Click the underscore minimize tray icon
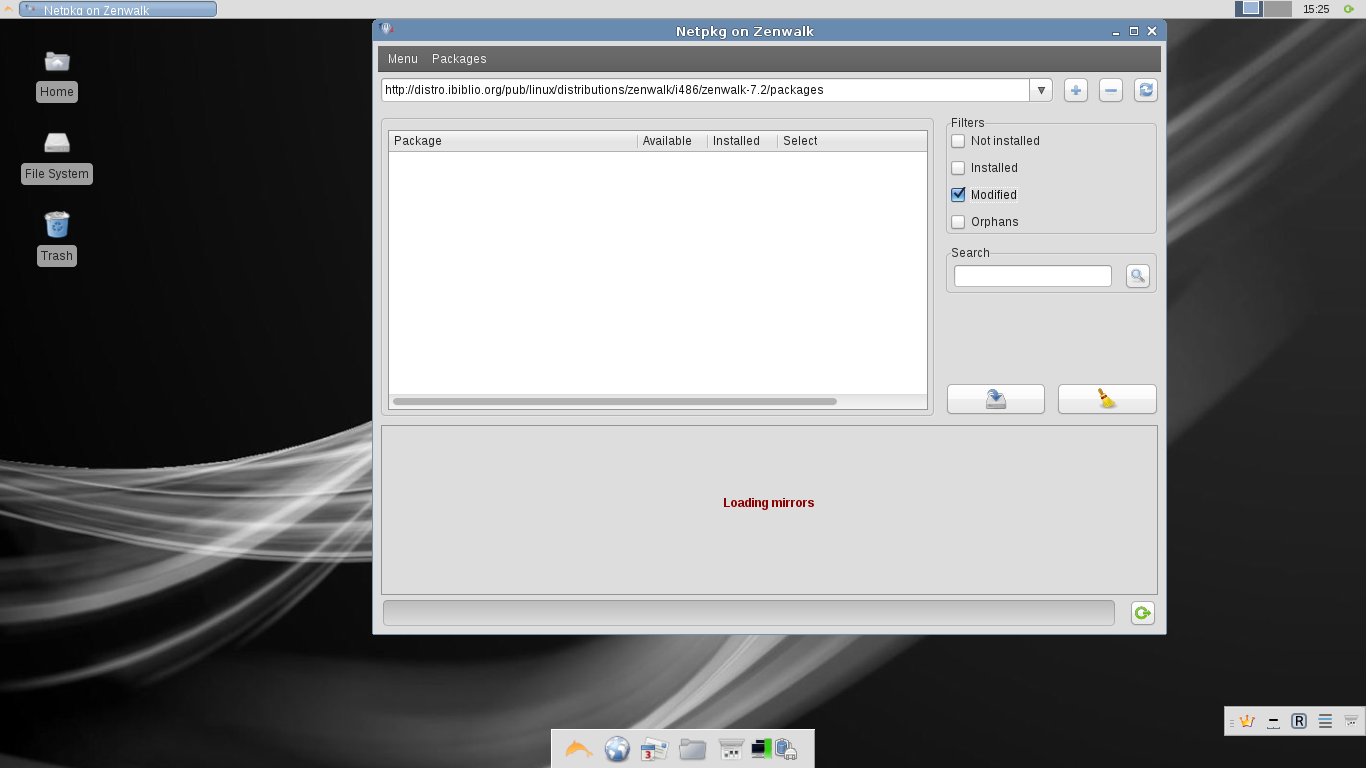The image size is (1366, 768). [x=1273, y=721]
